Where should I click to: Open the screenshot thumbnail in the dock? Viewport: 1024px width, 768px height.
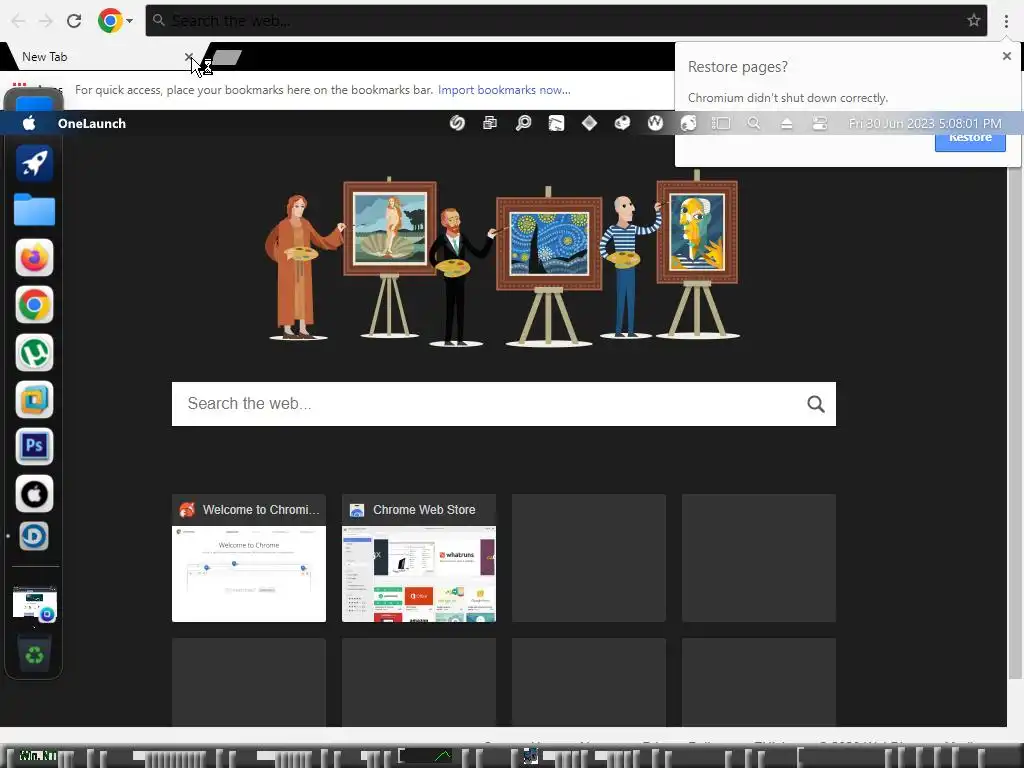(x=35, y=604)
